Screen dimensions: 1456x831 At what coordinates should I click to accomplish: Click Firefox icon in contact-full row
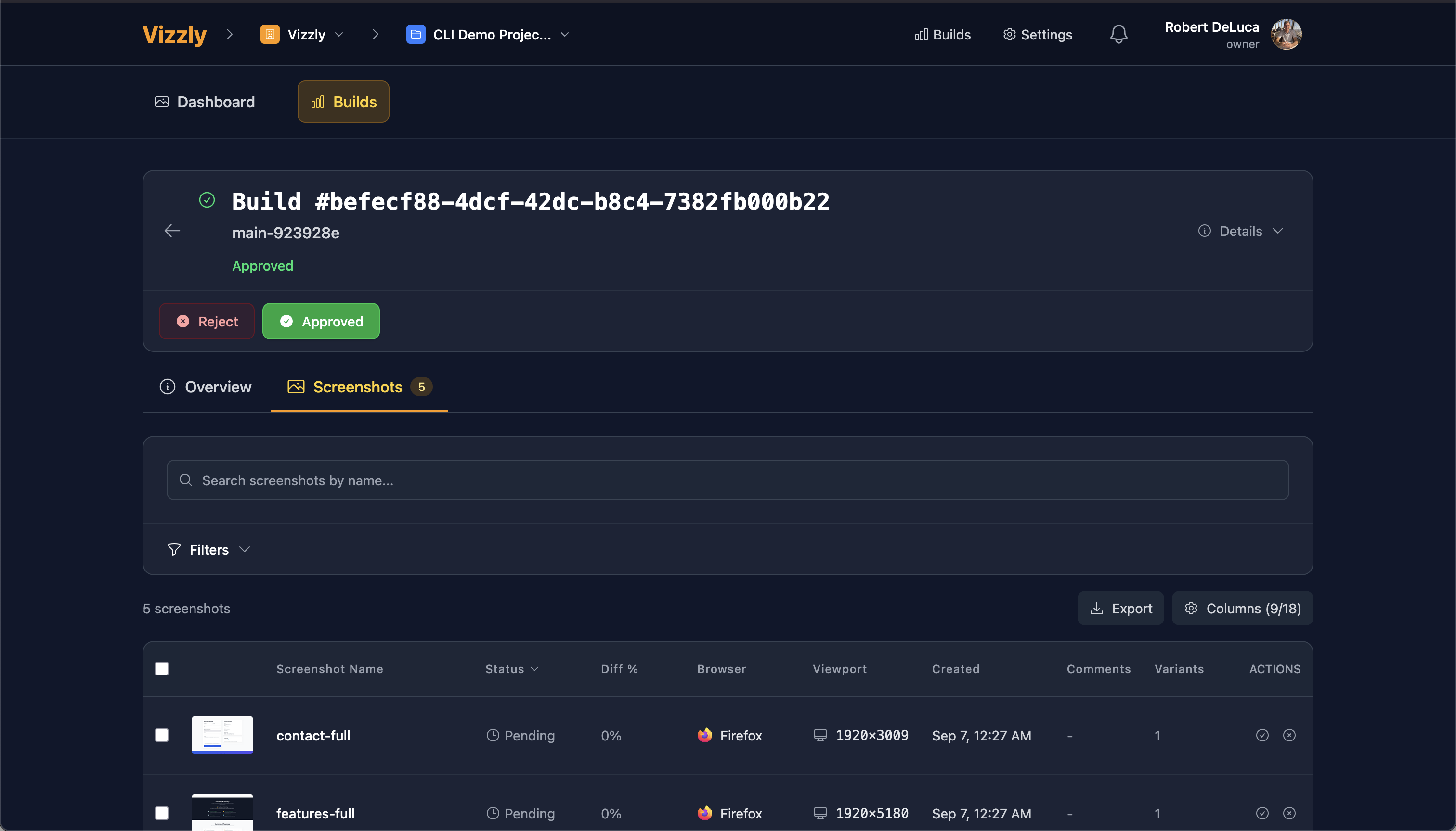click(x=705, y=735)
